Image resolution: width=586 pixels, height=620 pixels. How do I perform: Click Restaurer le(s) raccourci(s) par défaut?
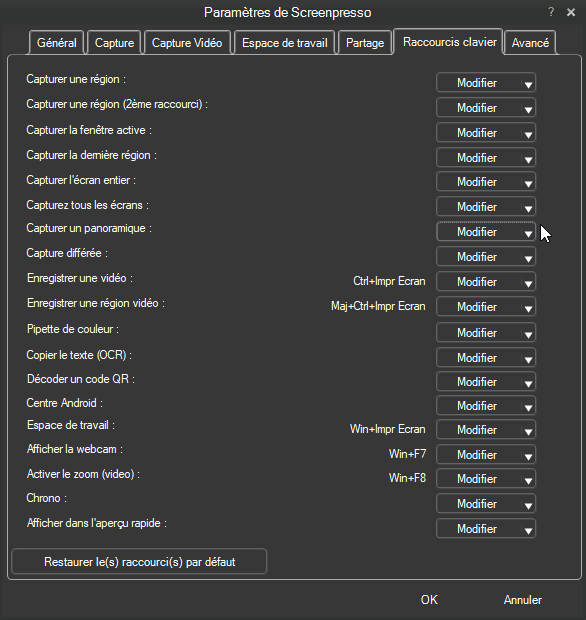[x=139, y=561]
